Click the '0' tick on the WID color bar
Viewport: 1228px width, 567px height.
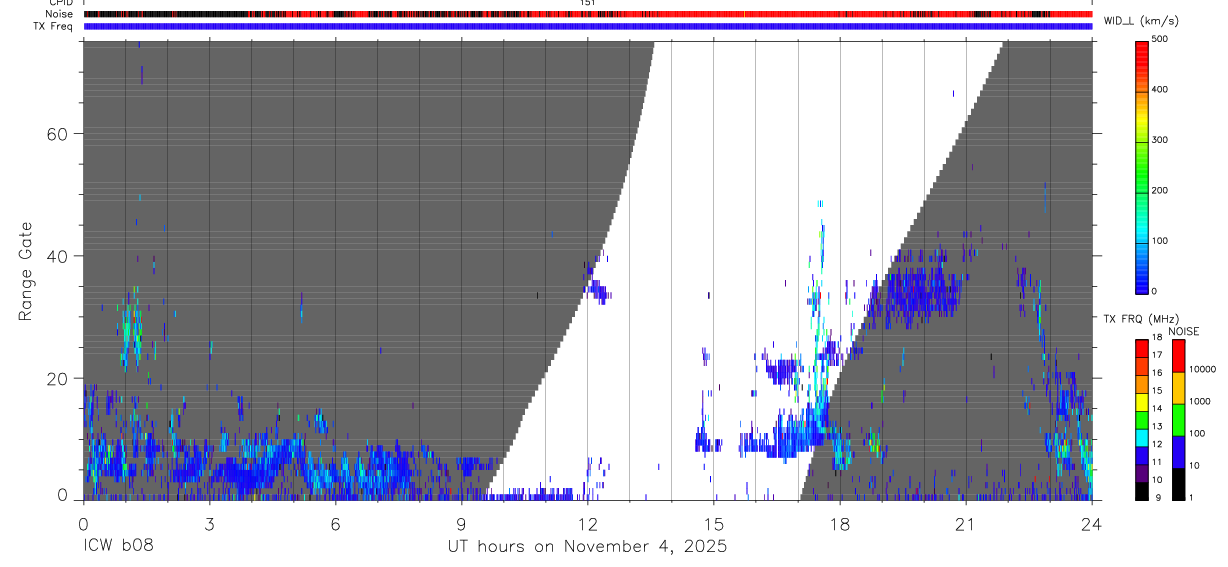click(x=1155, y=291)
